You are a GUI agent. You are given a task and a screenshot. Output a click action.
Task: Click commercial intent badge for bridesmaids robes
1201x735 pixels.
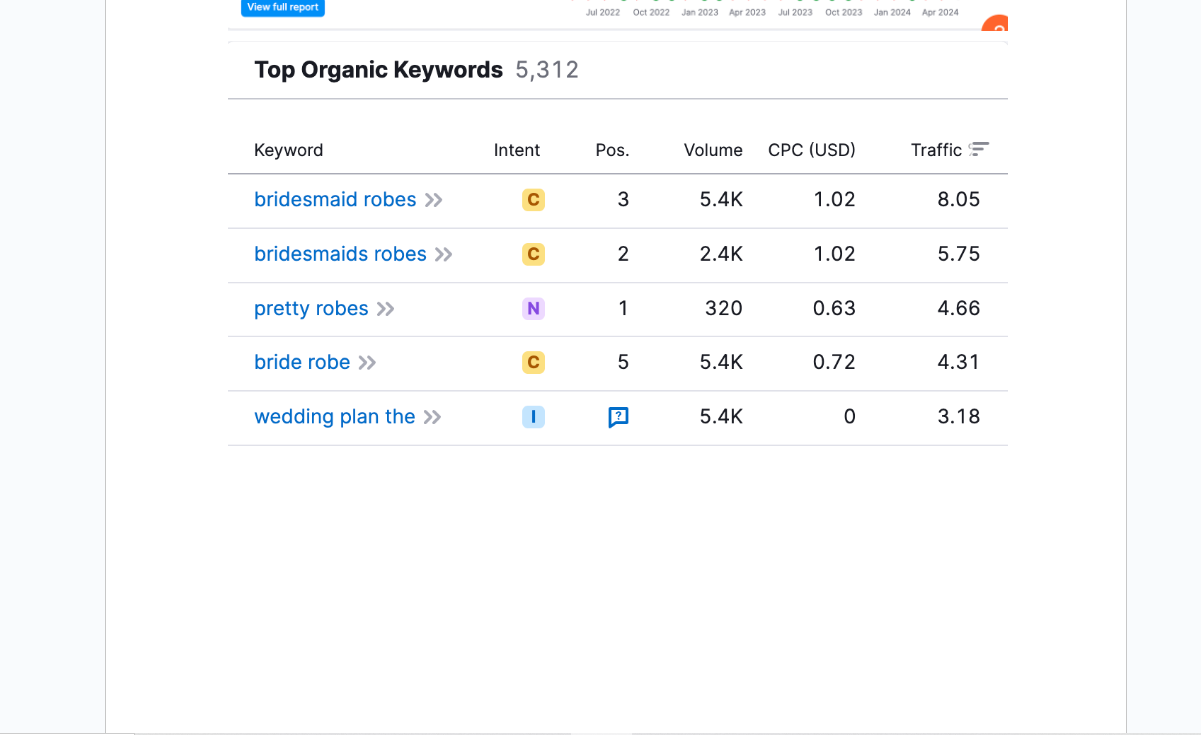pos(534,254)
